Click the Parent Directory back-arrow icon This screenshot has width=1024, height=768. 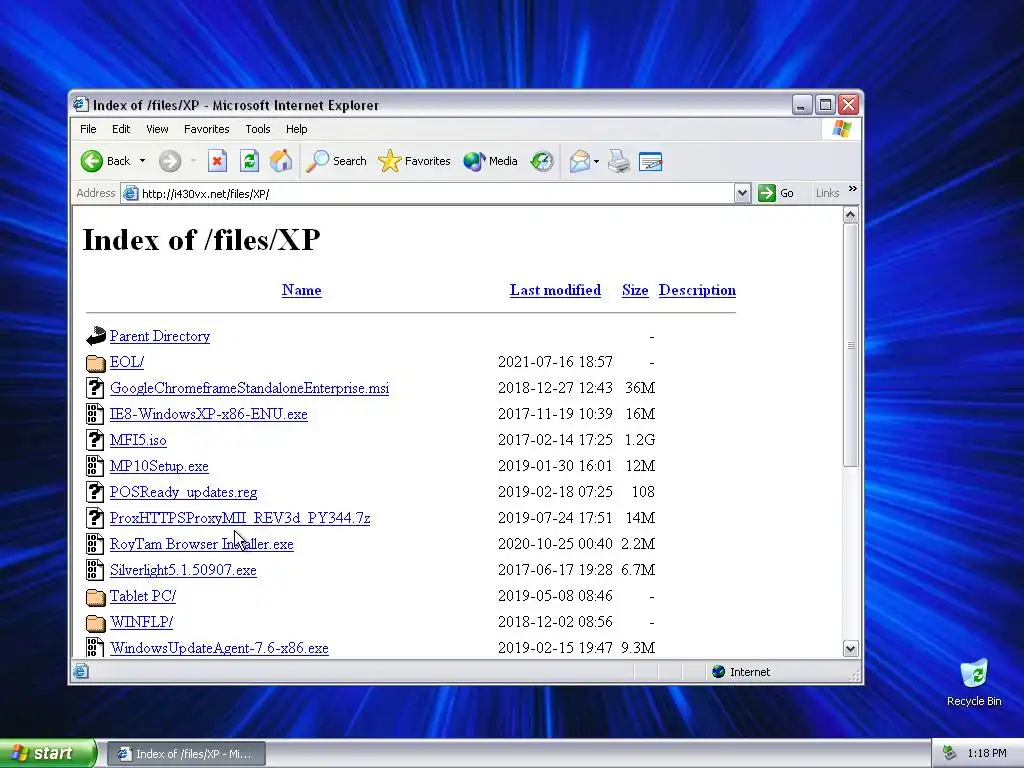(95, 336)
